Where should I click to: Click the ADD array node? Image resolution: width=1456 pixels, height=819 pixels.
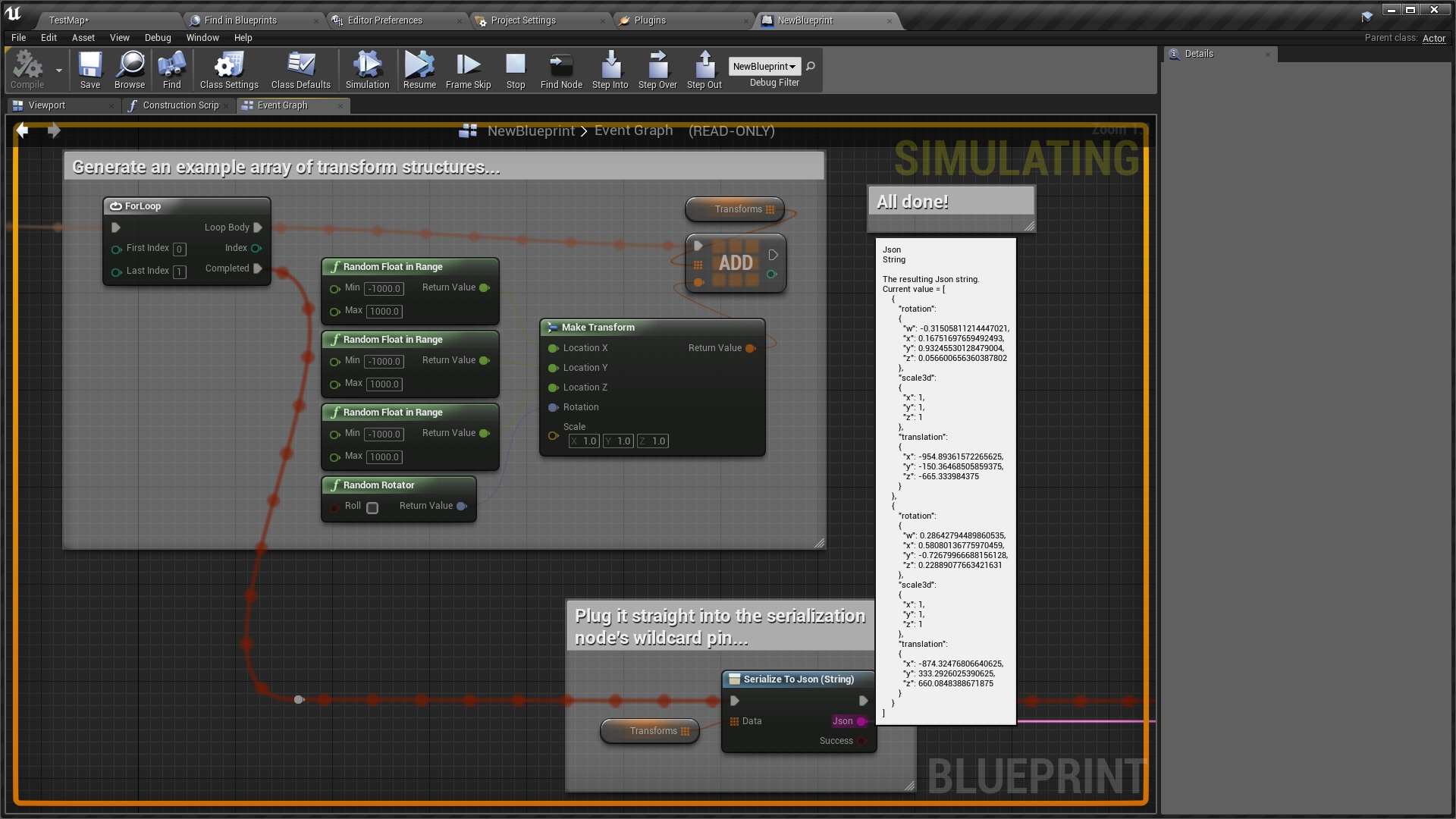pos(736,263)
